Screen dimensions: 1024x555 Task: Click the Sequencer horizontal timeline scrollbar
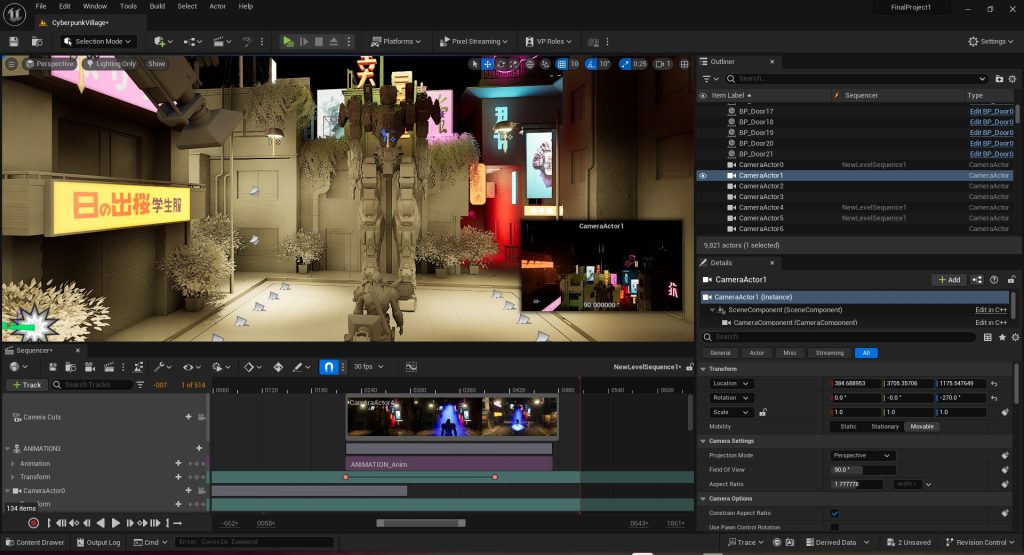coord(421,523)
